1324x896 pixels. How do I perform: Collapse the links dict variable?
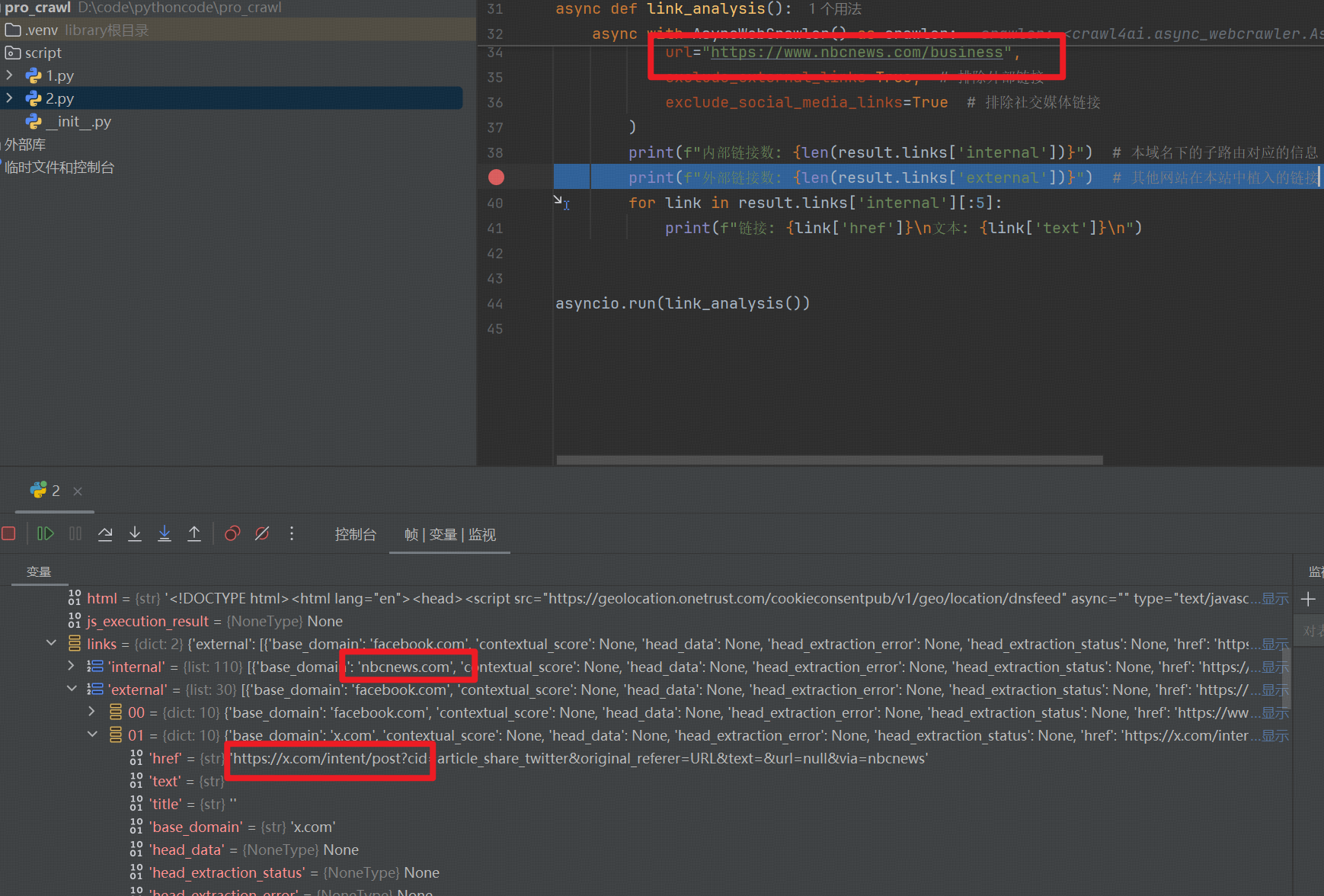[x=51, y=643]
